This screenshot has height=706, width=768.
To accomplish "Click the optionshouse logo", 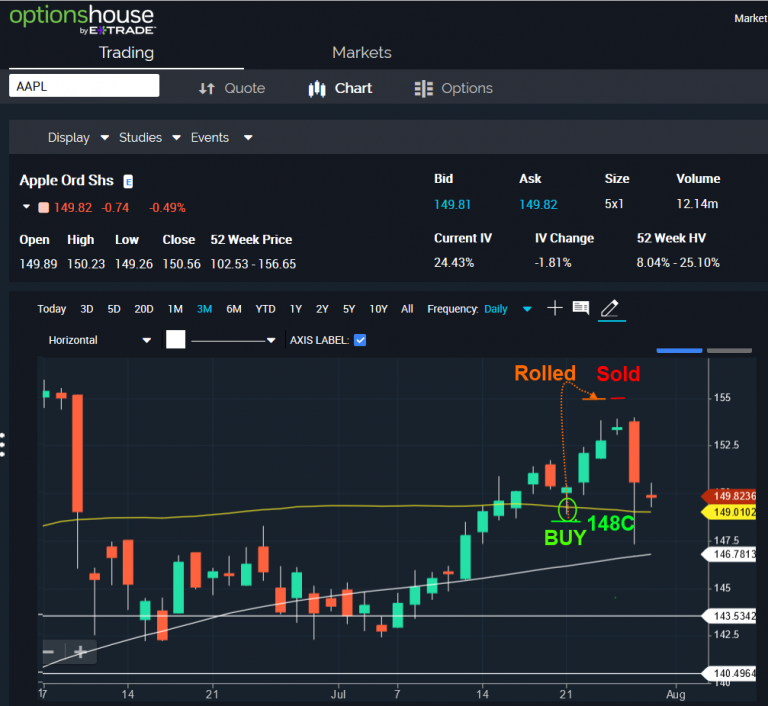I will click(82, 20).
